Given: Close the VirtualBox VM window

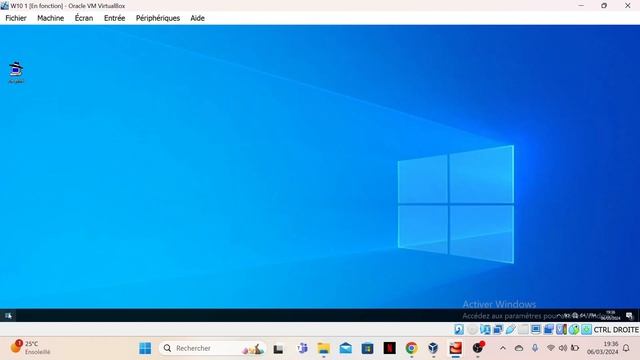Looking at the screenshot, I should 627,5.
